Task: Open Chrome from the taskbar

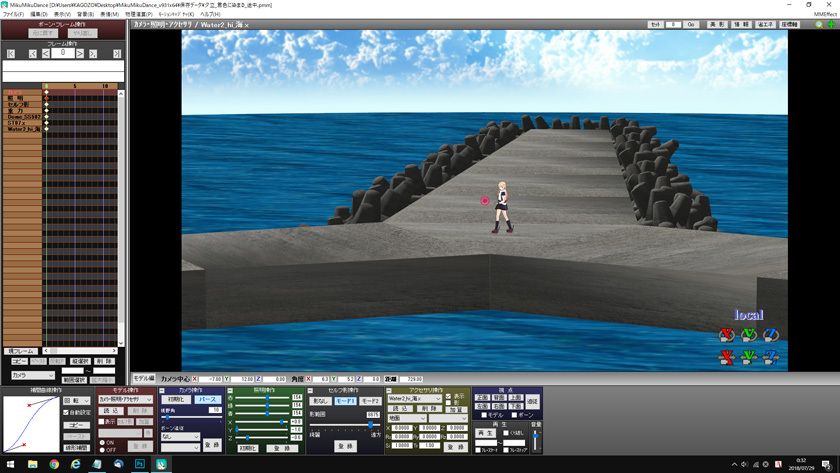Action: pyautogui.click(x=54, y=464)
